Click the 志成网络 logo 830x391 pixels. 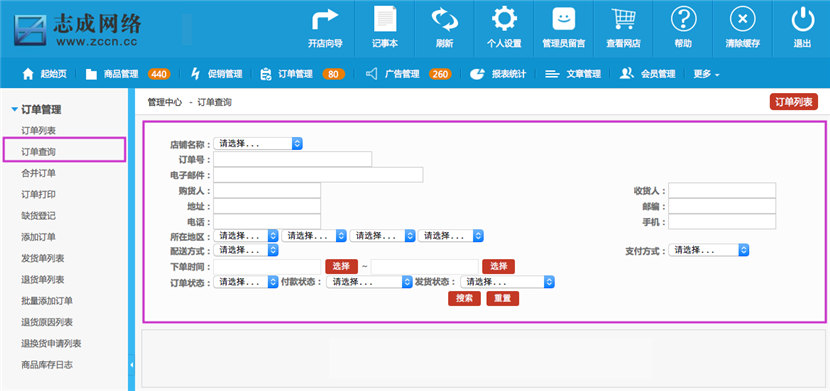[78, 29]
